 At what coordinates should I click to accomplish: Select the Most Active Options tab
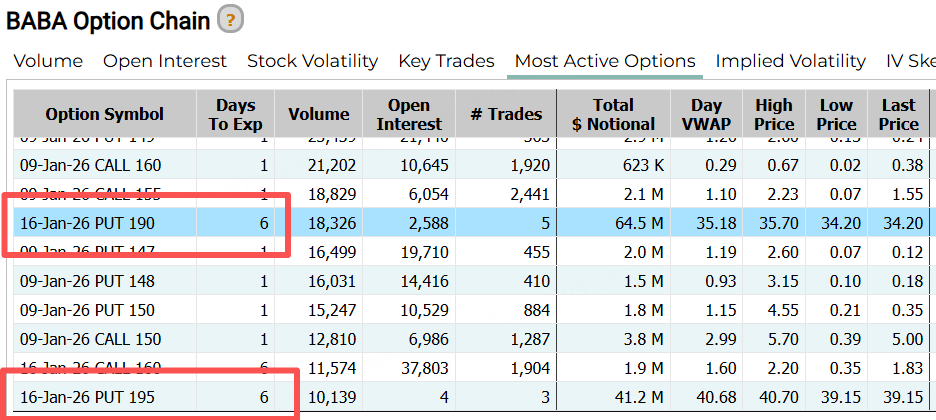[x=604, y=61]
